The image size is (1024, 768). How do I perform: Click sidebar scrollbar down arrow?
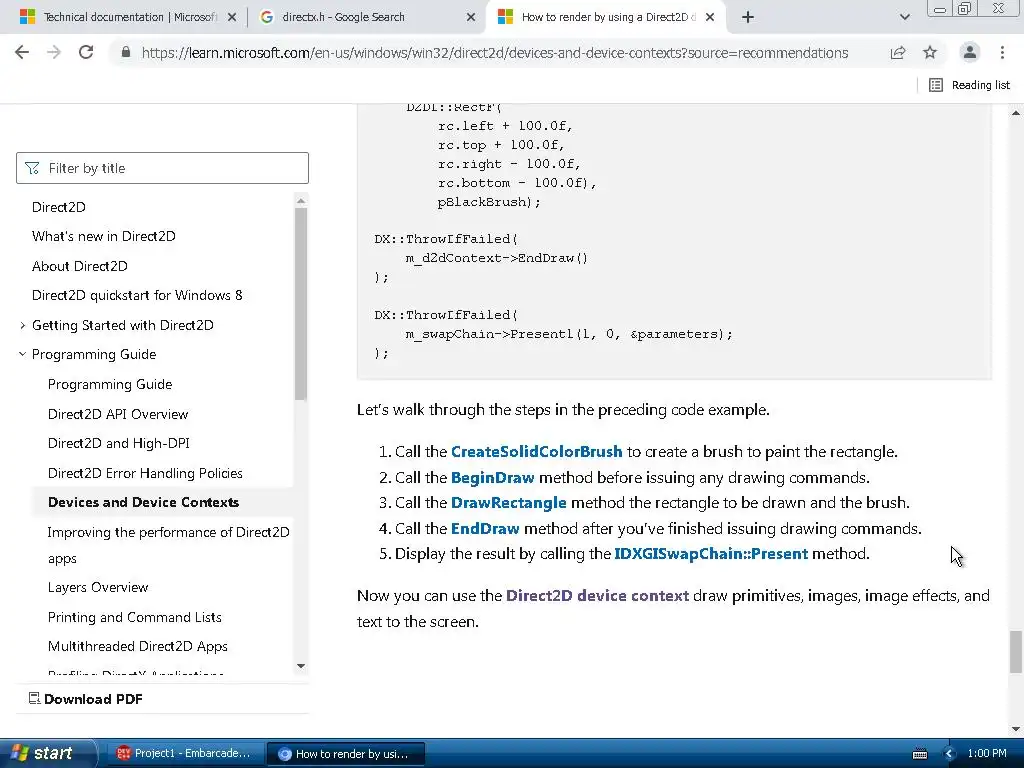coord(300,666)
